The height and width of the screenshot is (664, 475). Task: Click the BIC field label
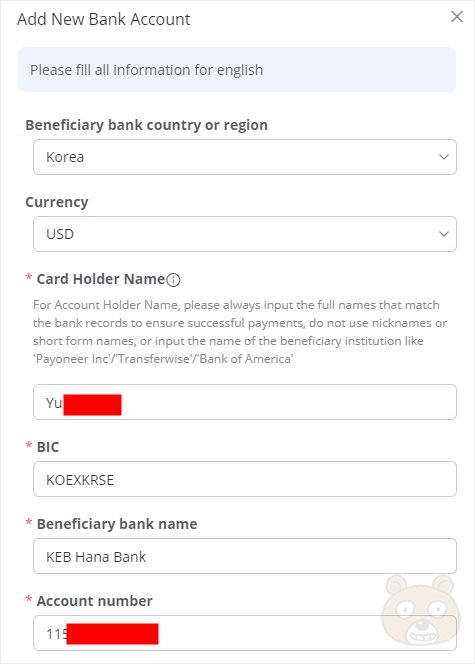48,447
